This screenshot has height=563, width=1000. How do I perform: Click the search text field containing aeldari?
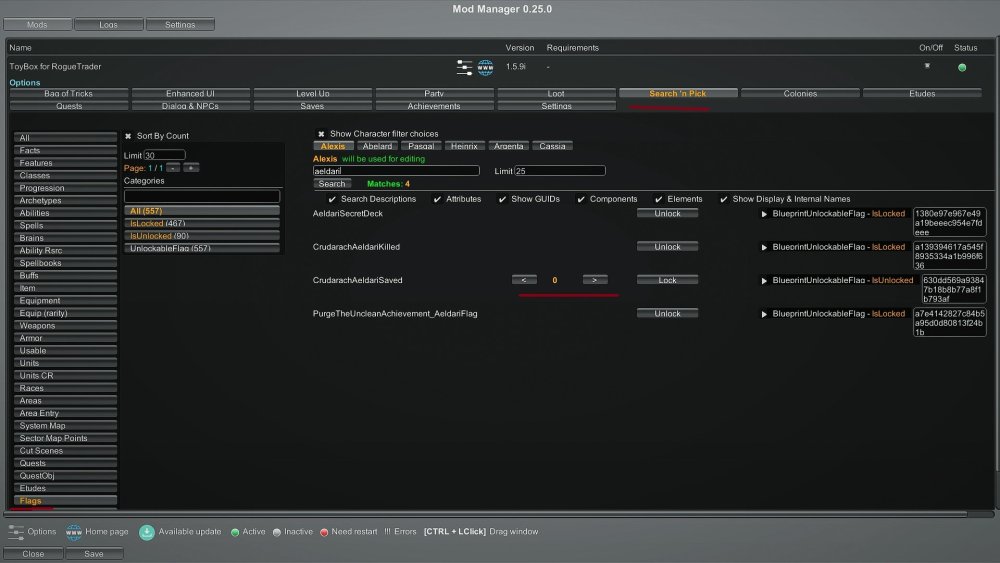(x=396, y=171)
